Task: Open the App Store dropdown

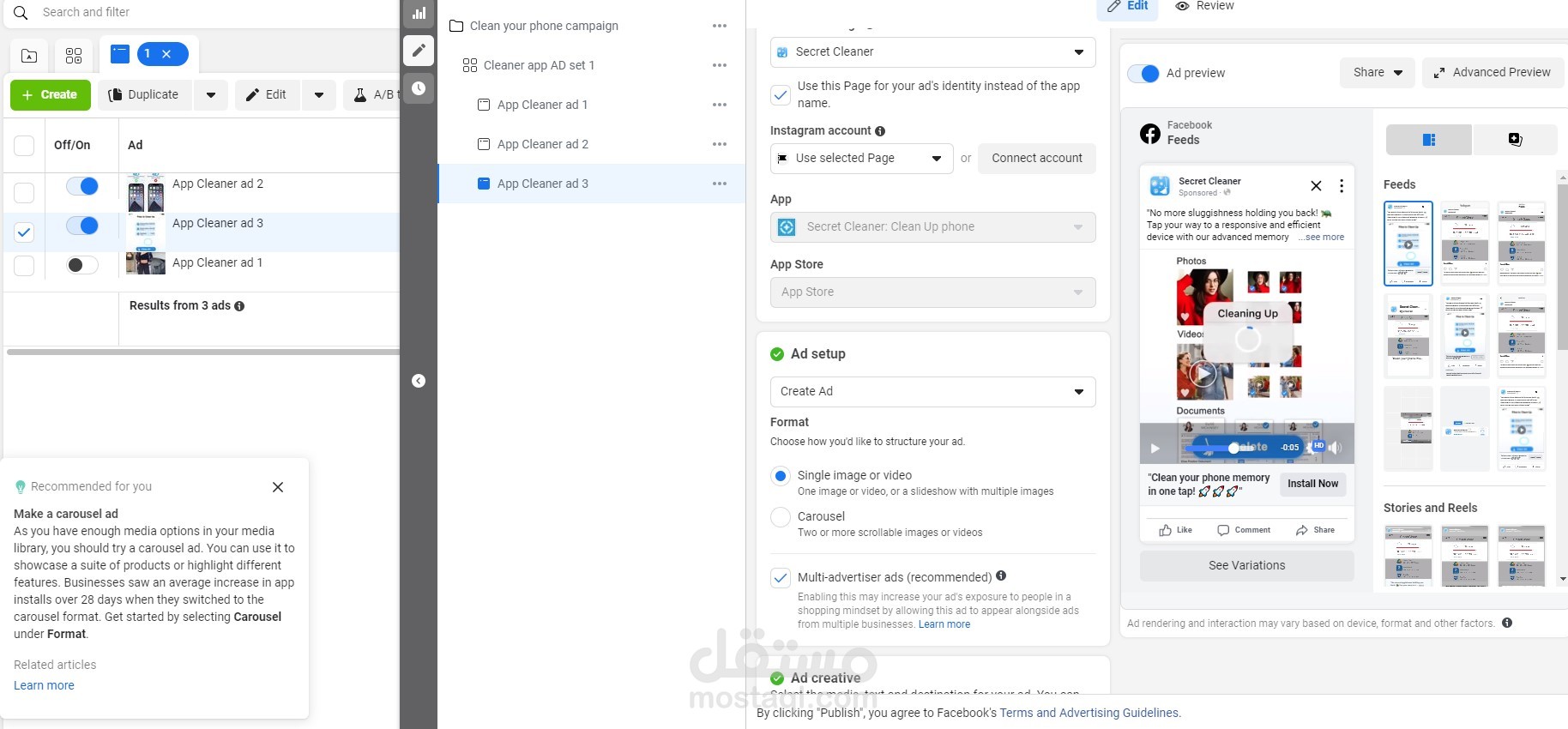Action: [x=933, y=292]
